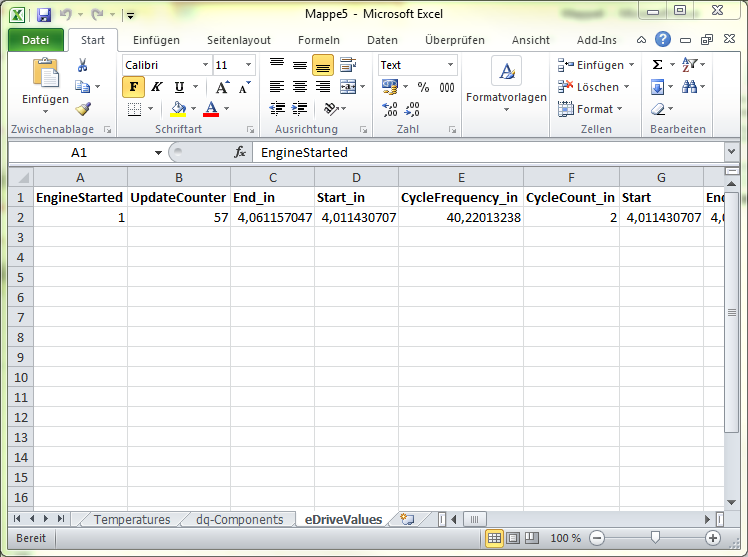The image size is (748, 557).
Task: Toggle bottom align button
Action: click(323, 65)
